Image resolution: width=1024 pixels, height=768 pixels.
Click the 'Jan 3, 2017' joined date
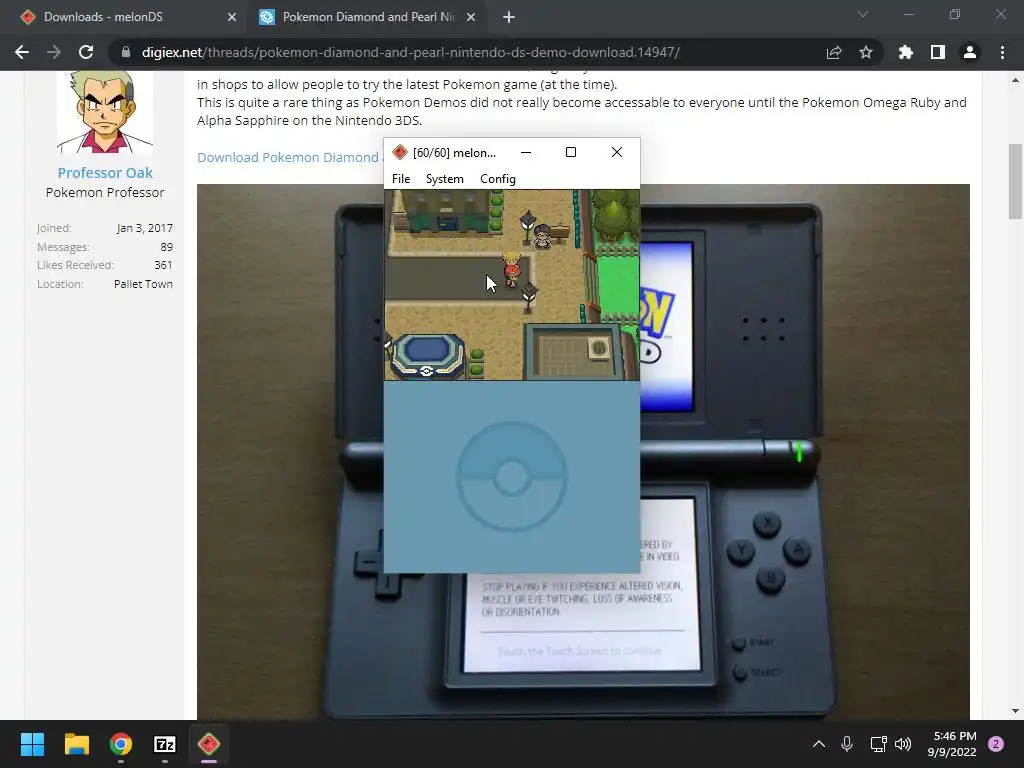pyautogui.click(x=145, y=228)
